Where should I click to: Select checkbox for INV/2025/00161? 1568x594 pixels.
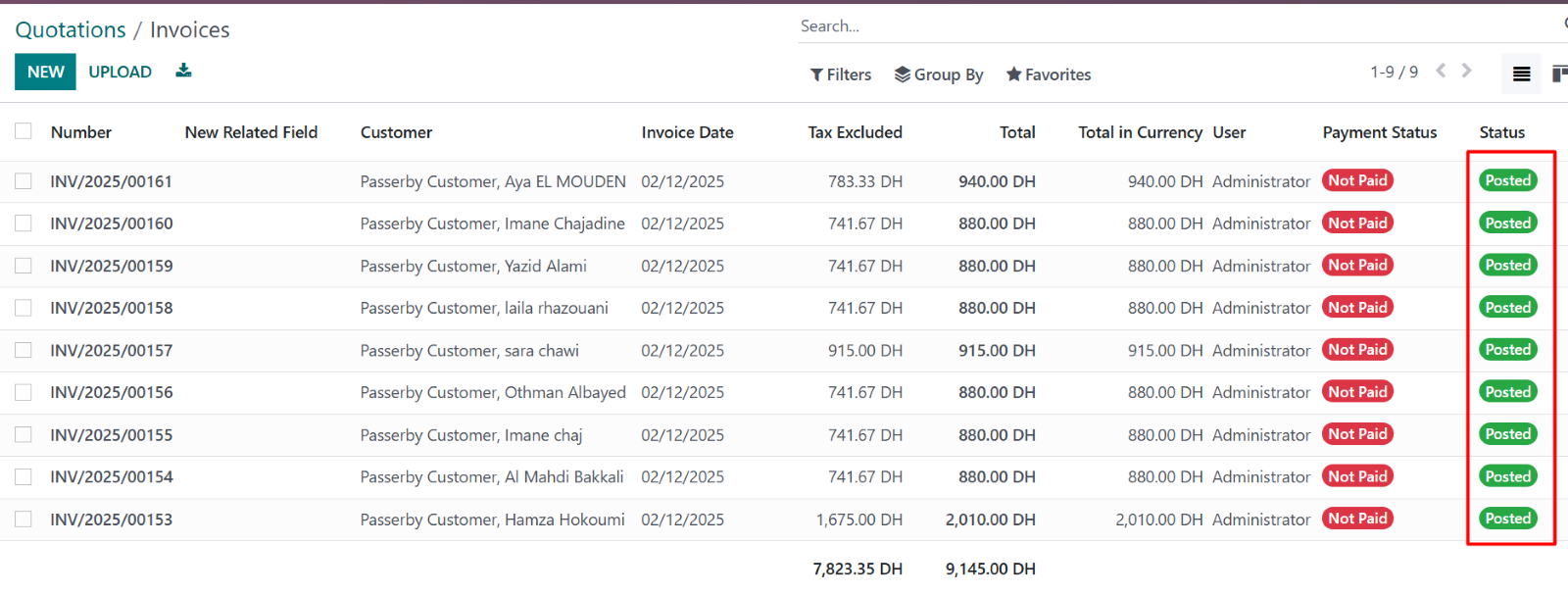[24, 181]
